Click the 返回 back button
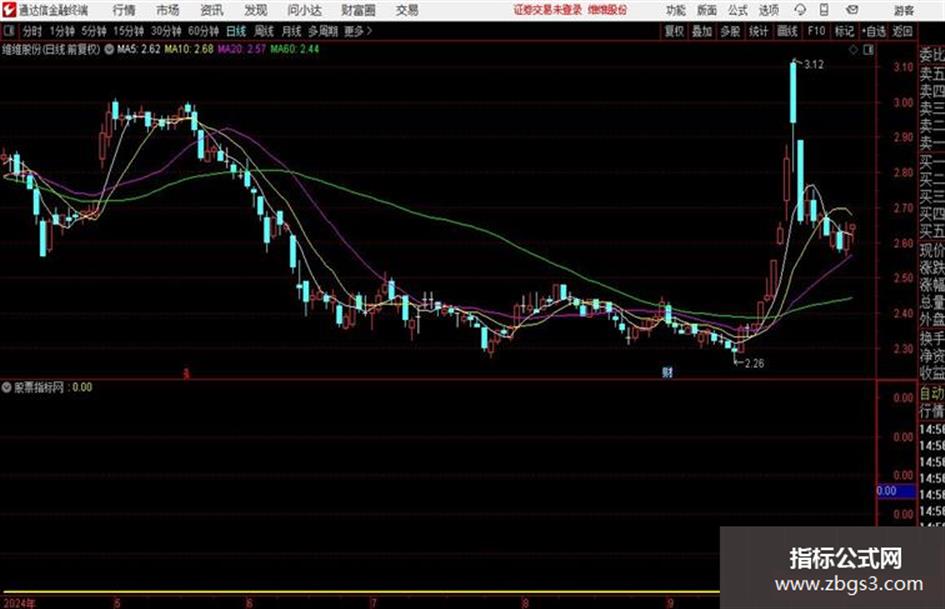Viewport: 945px width, 609px height. point(902,31)
